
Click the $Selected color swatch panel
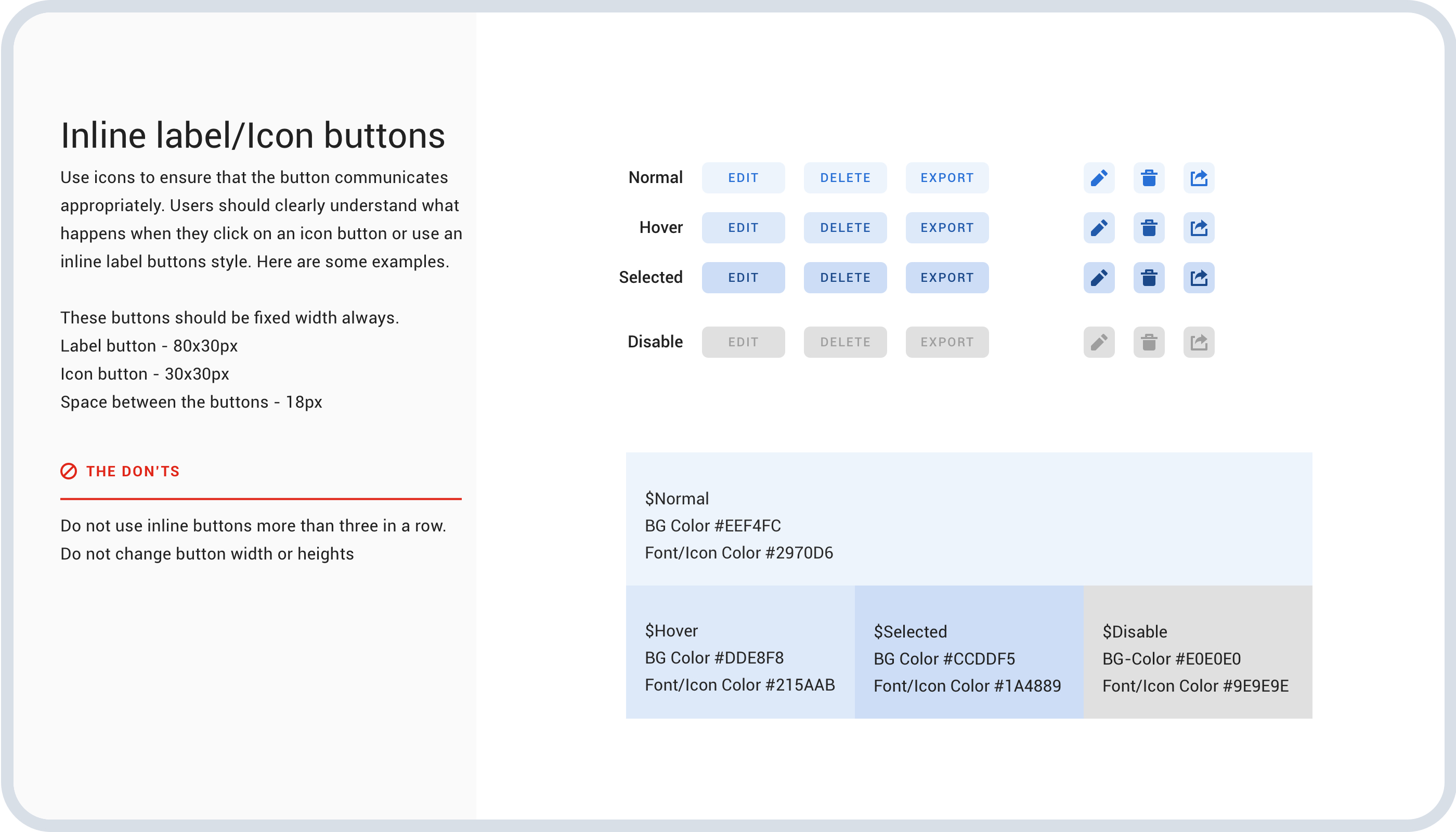(969, 652)
